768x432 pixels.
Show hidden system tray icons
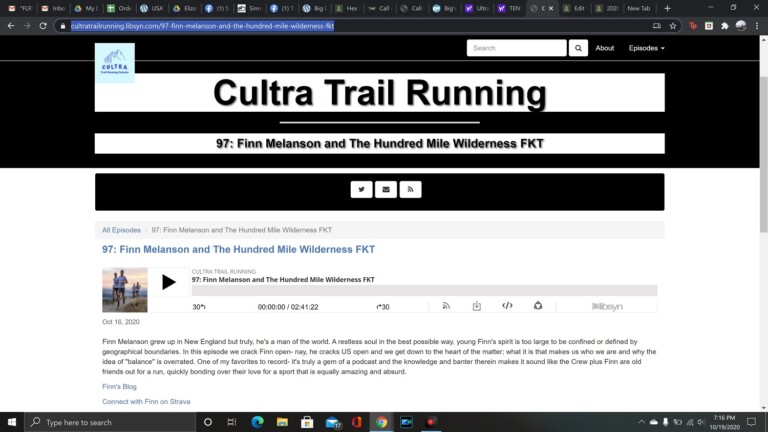(649, 422)
